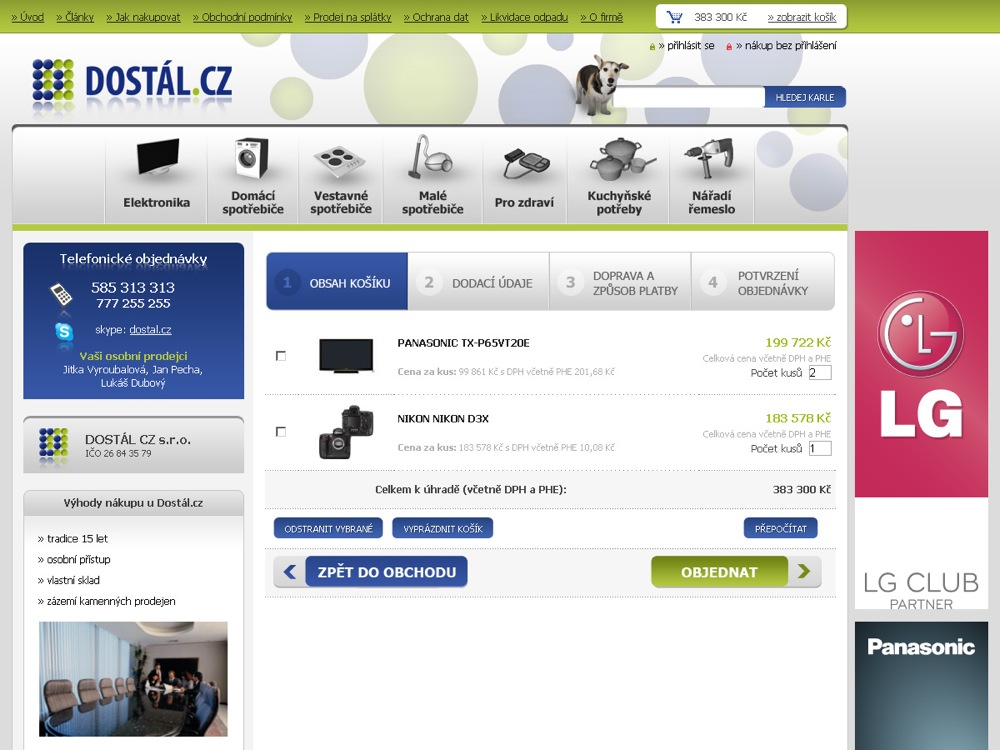The width and height of the screenshot is (1000, 750).
Task: Open Likvidace odpadu menu link
Action: (524, 17)
